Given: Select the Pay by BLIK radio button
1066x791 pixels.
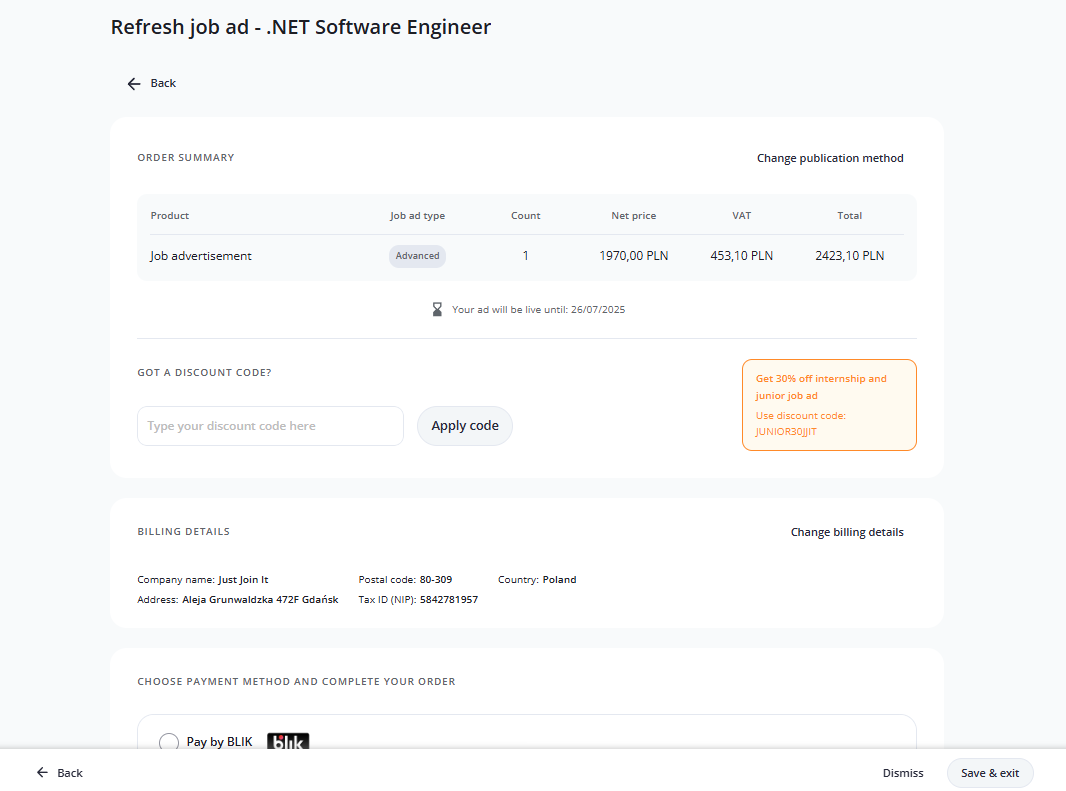Looking at the screenshot, I should click(x=169, y=742).
